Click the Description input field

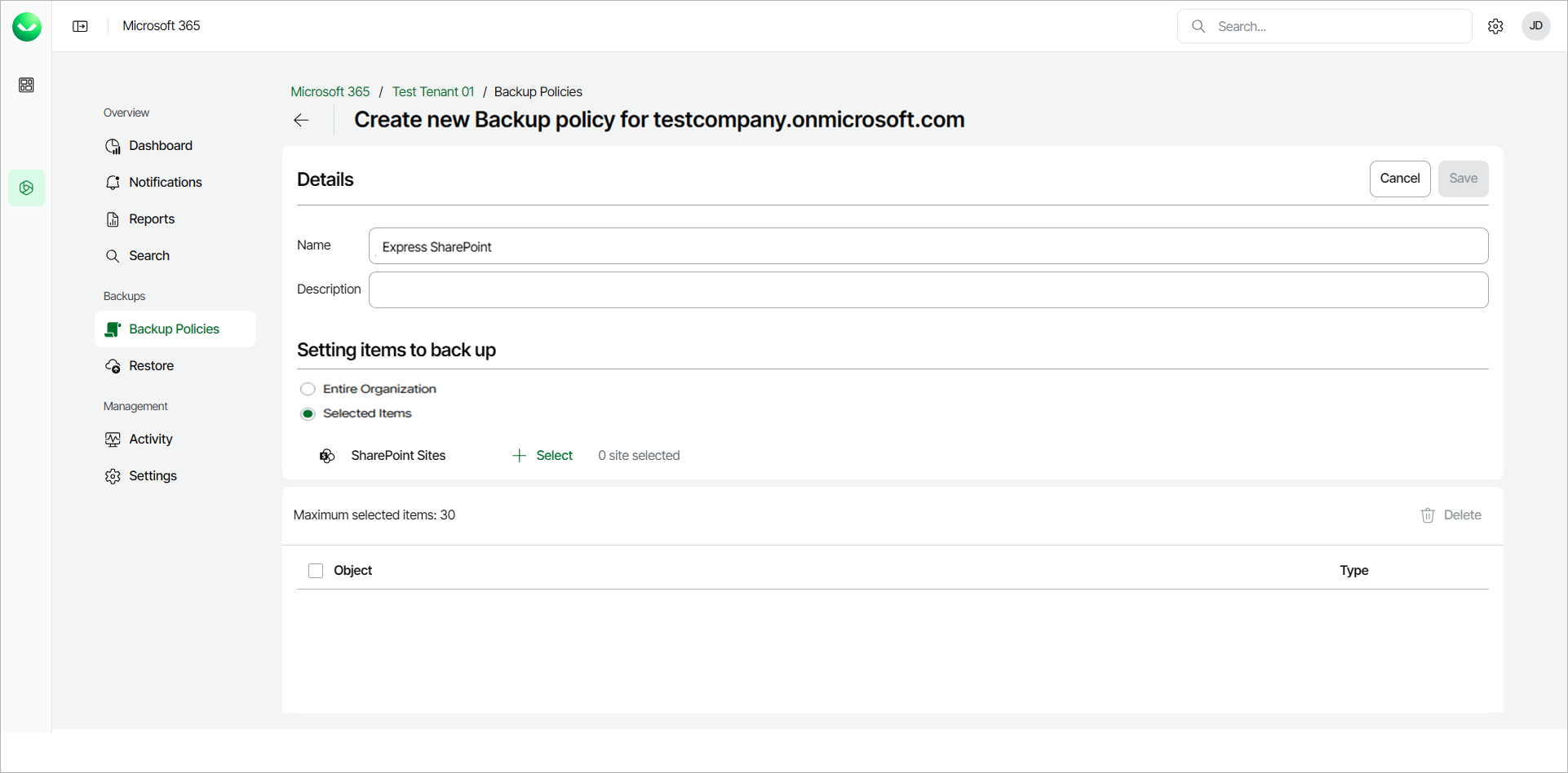[x=928, y=290]
